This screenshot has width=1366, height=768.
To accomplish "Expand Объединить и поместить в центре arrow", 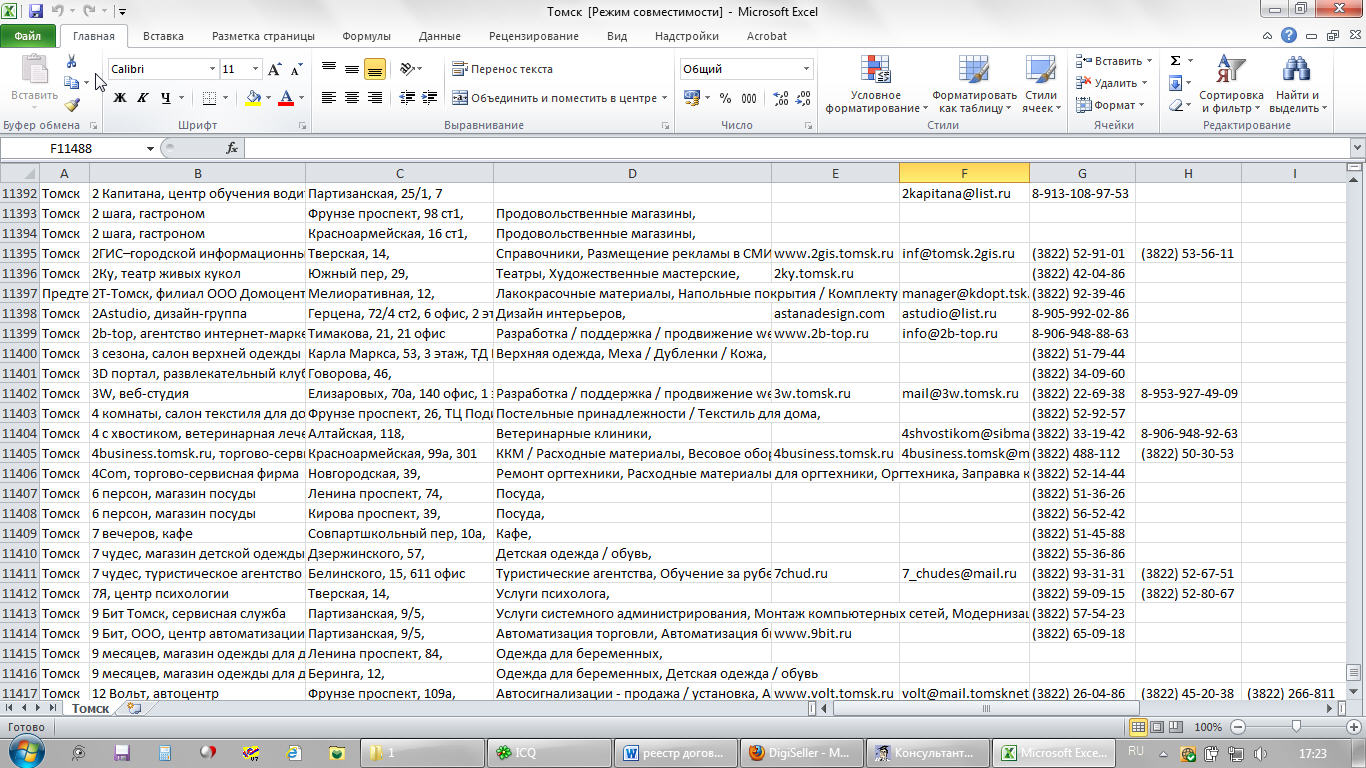I will [665, 98].
